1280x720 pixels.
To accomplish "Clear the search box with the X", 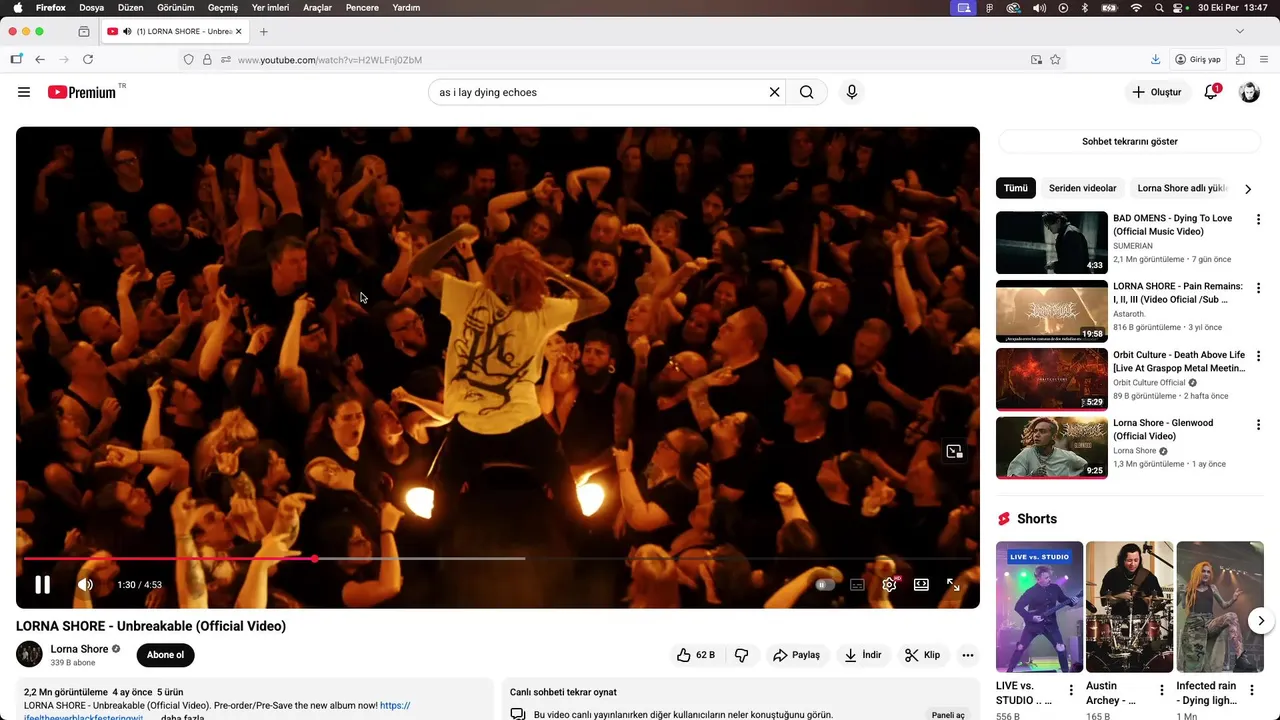I will 774,92.
